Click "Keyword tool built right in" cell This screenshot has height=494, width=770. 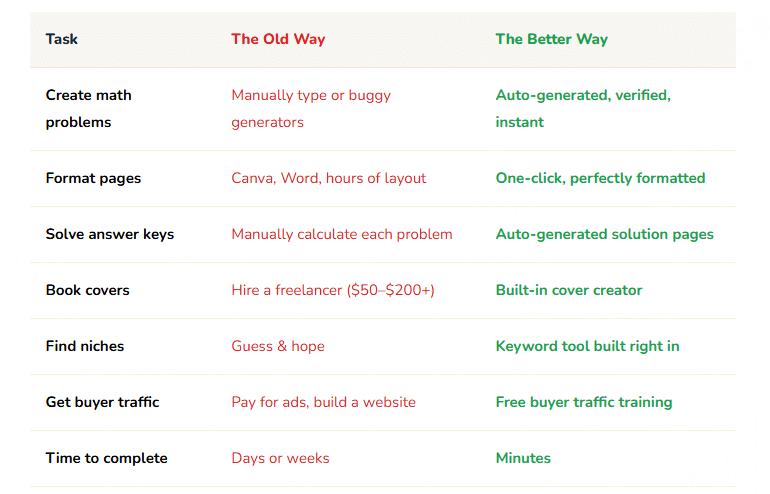coord(587,346)
